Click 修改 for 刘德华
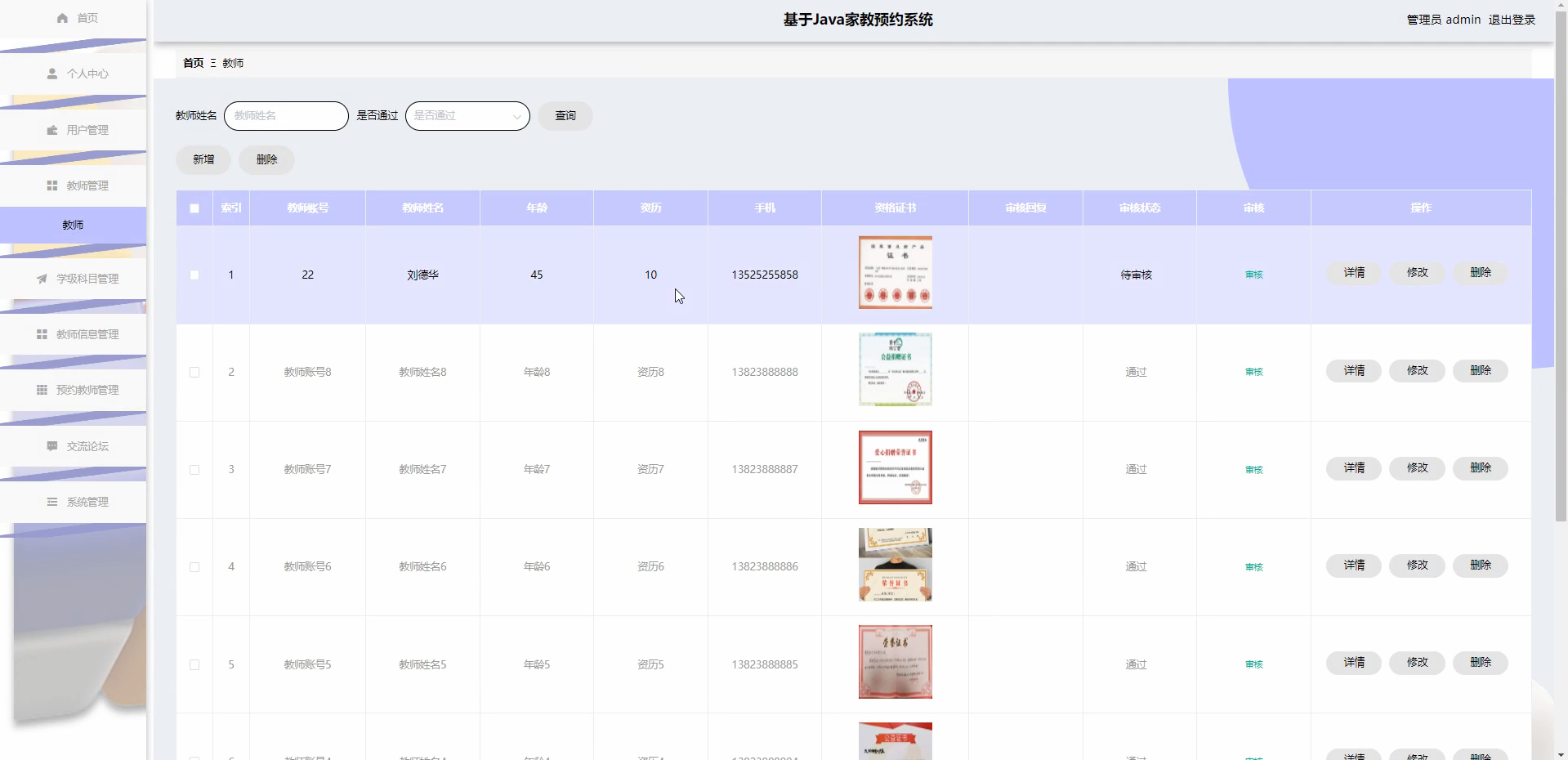 [1417, 273]
